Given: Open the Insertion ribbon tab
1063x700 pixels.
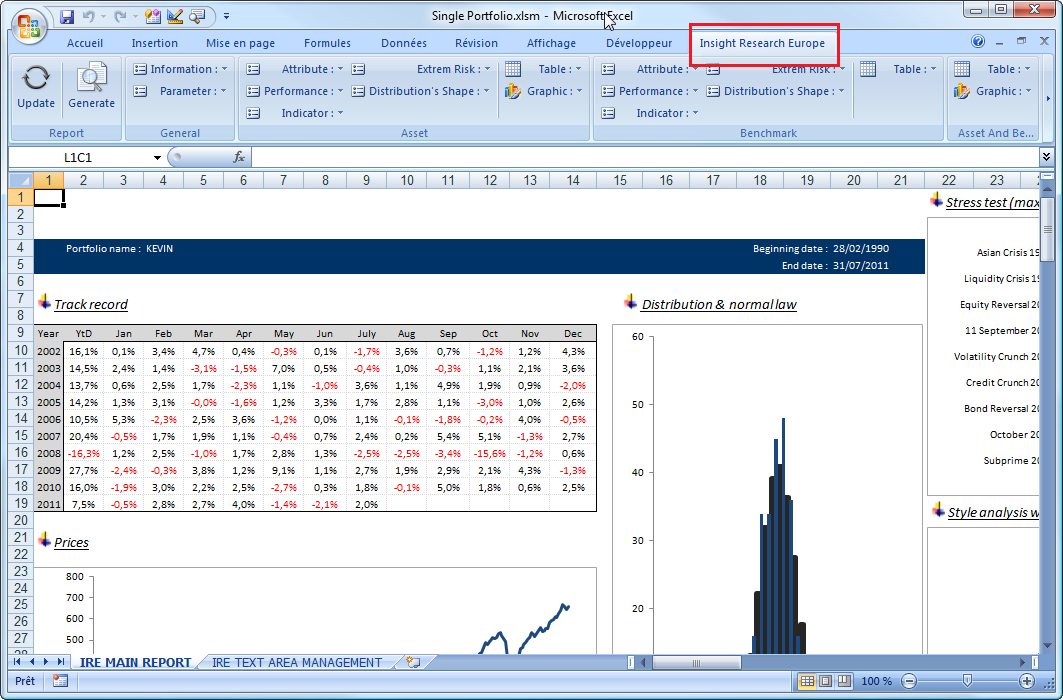Looking at the screenshot, I should point(155,43).
